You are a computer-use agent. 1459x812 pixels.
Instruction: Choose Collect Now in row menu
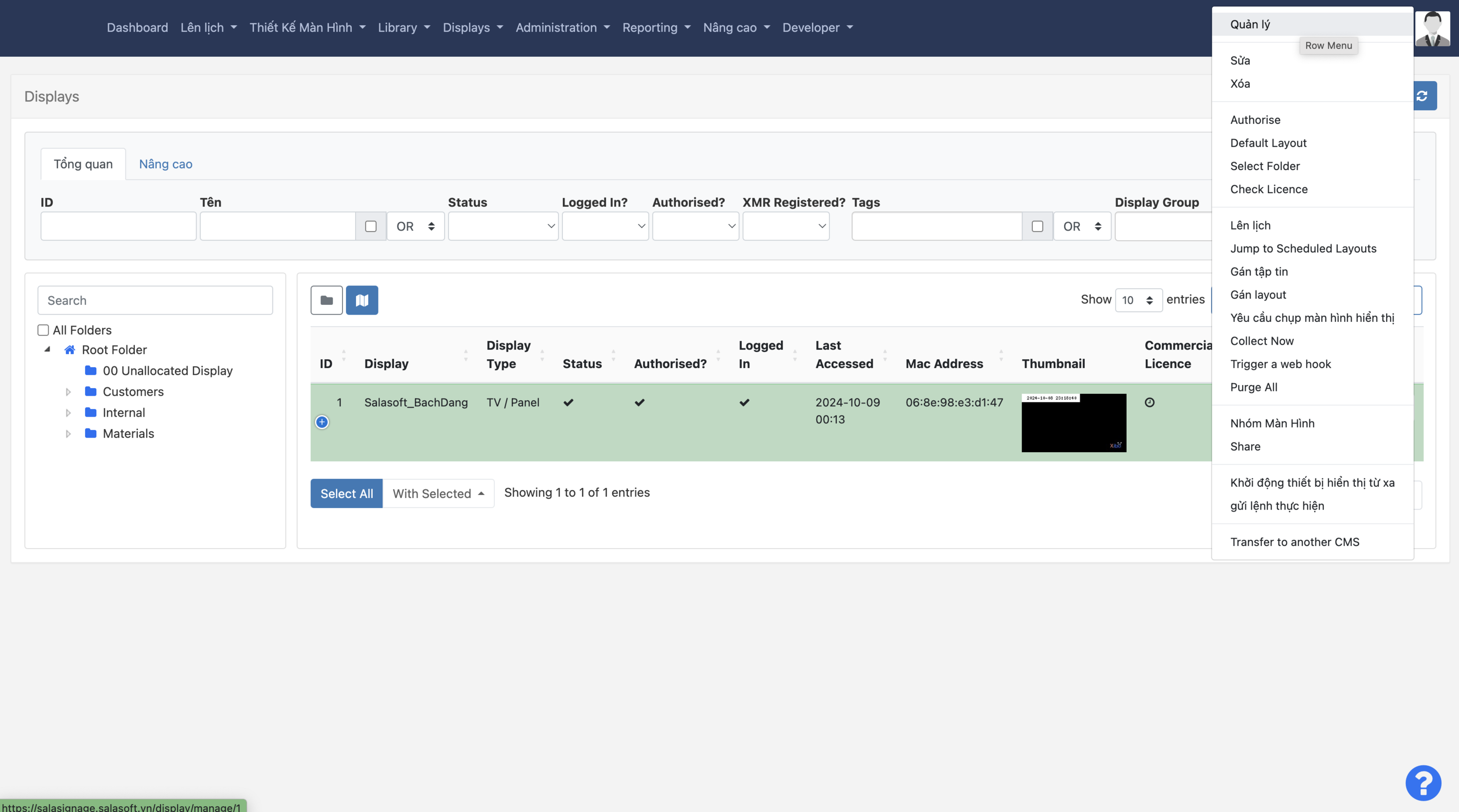coord(1261,341)
